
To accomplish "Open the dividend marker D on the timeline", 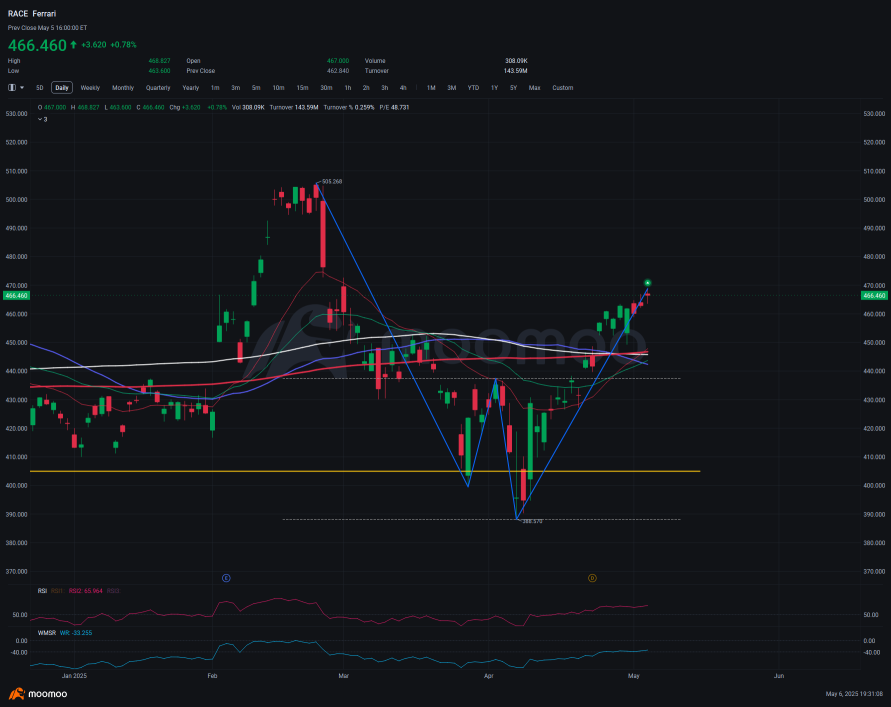I will tap(592, 578).
